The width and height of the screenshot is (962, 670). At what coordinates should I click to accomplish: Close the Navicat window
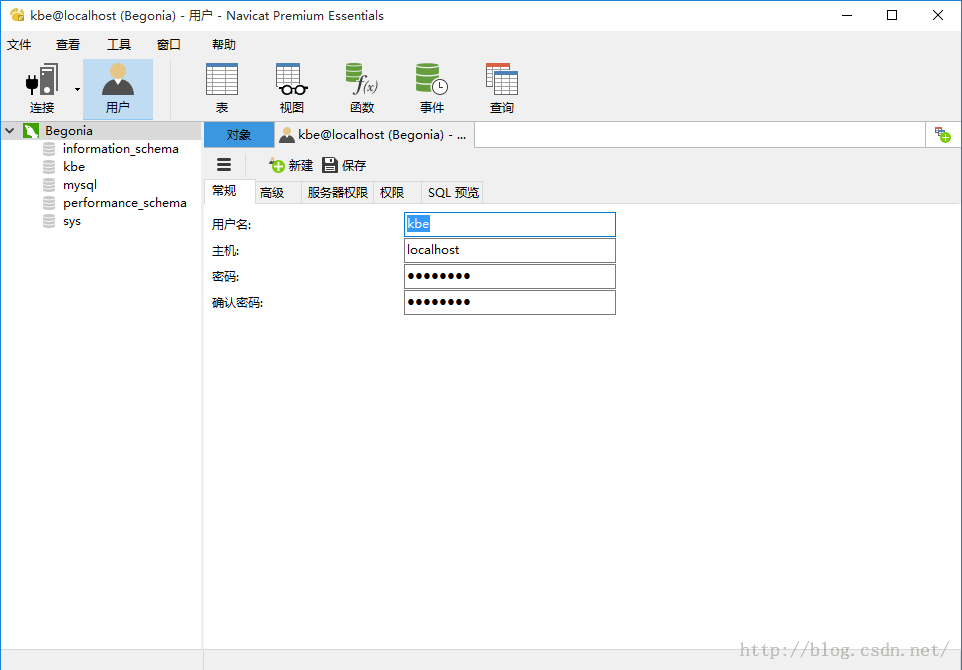point(937,15)
